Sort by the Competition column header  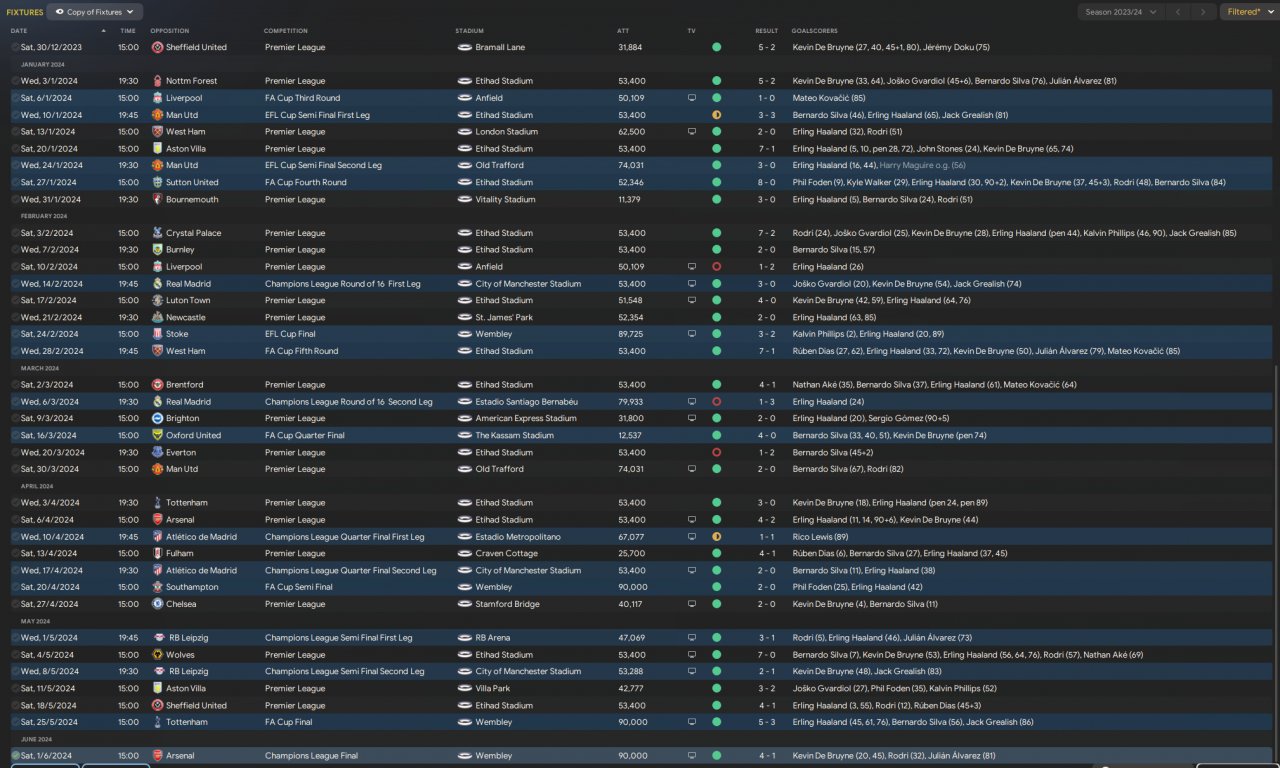(x=286, y=31)
